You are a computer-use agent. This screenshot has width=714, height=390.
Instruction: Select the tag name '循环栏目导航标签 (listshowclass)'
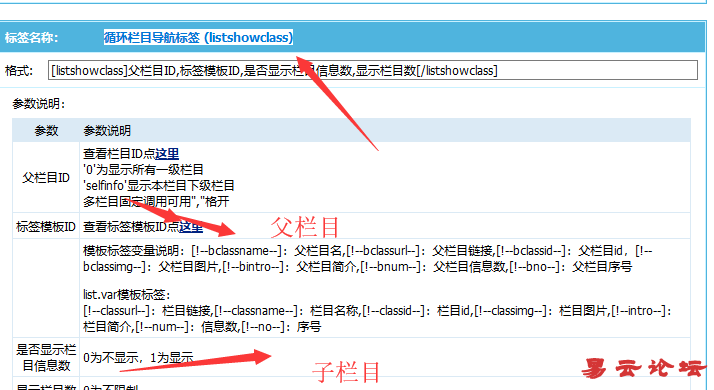(198, 37)
